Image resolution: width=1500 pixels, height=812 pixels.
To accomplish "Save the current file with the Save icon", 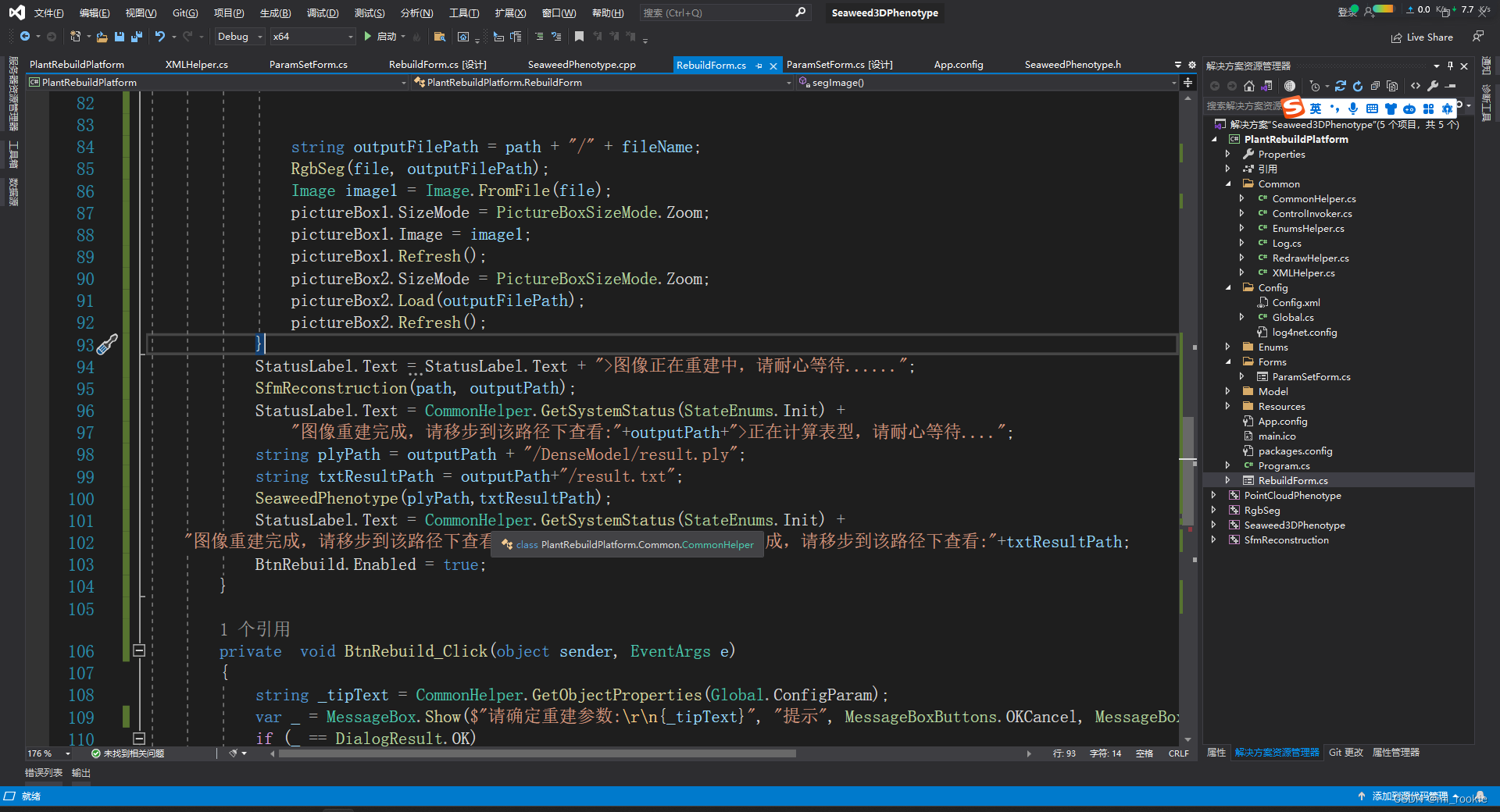I will pos(120,37).
